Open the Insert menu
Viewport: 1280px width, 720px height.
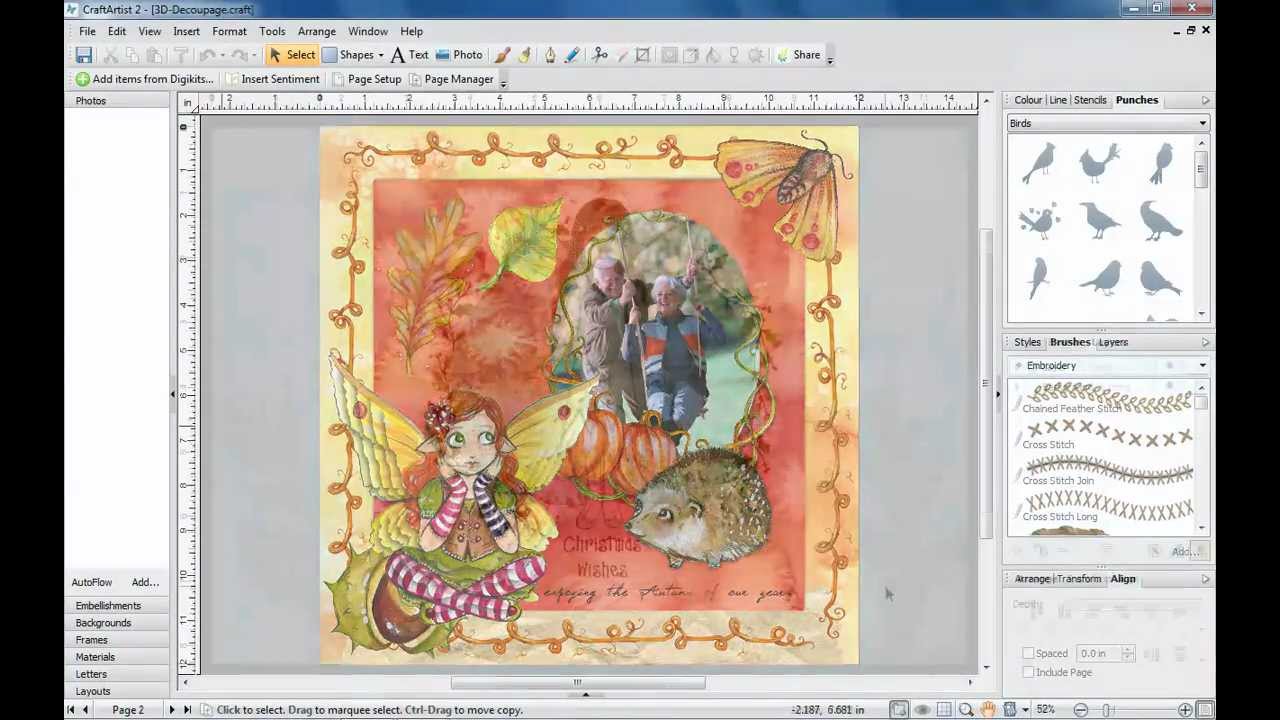click(x=186, y=31)
